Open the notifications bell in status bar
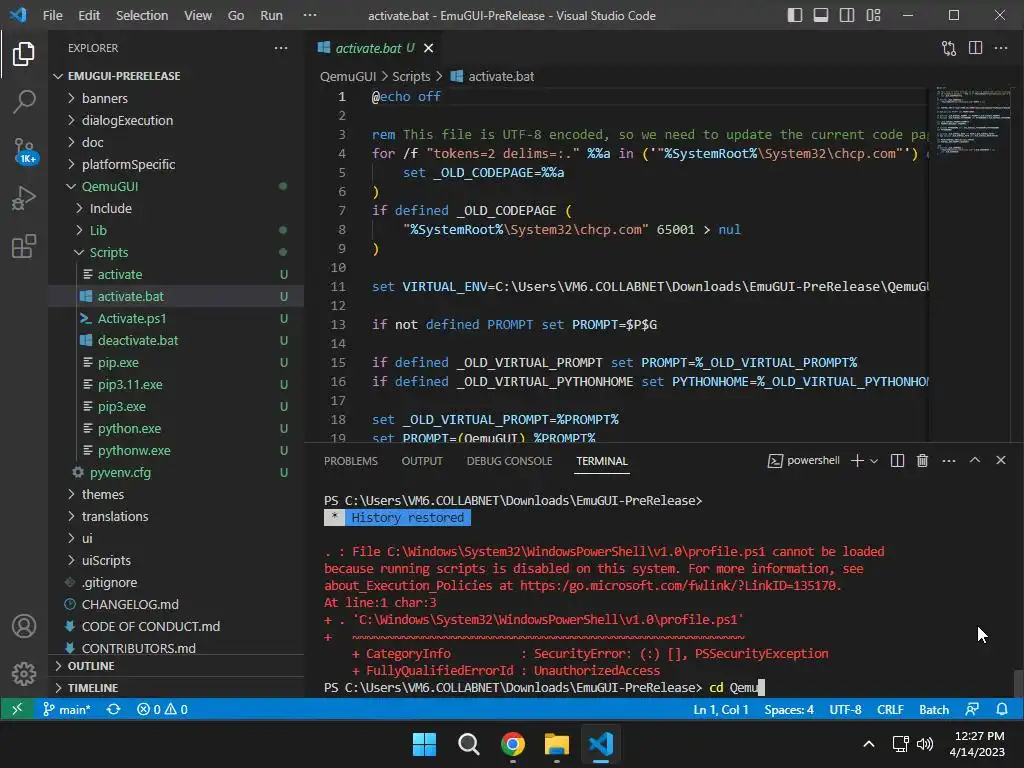Viewport: 1024px width, 768px height. [x=1002, y=709]
